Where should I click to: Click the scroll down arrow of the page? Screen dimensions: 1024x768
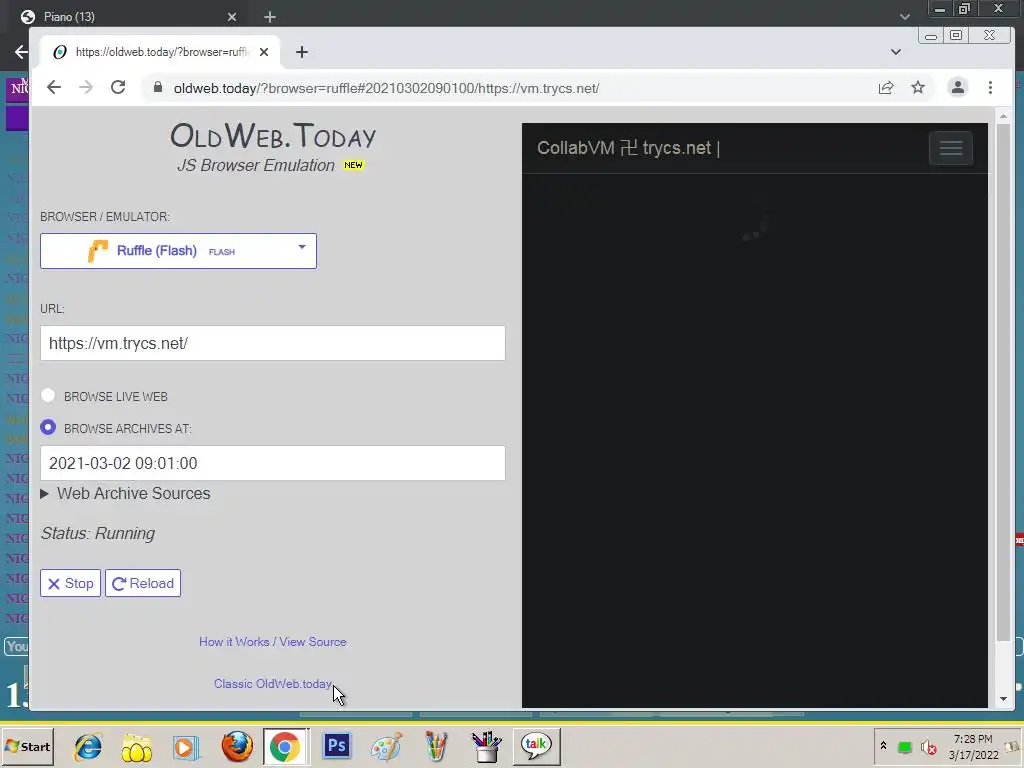tap(1003, 699)
